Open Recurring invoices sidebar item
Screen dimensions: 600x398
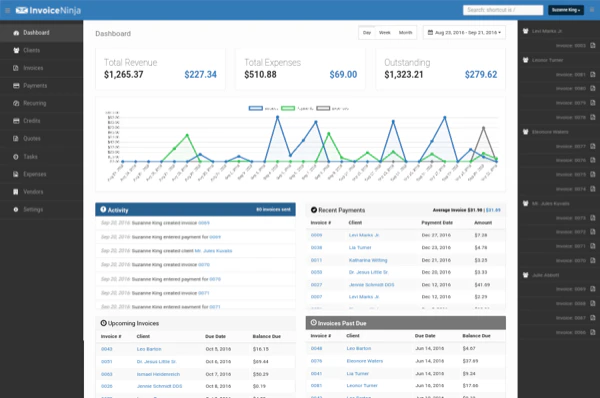41,103
